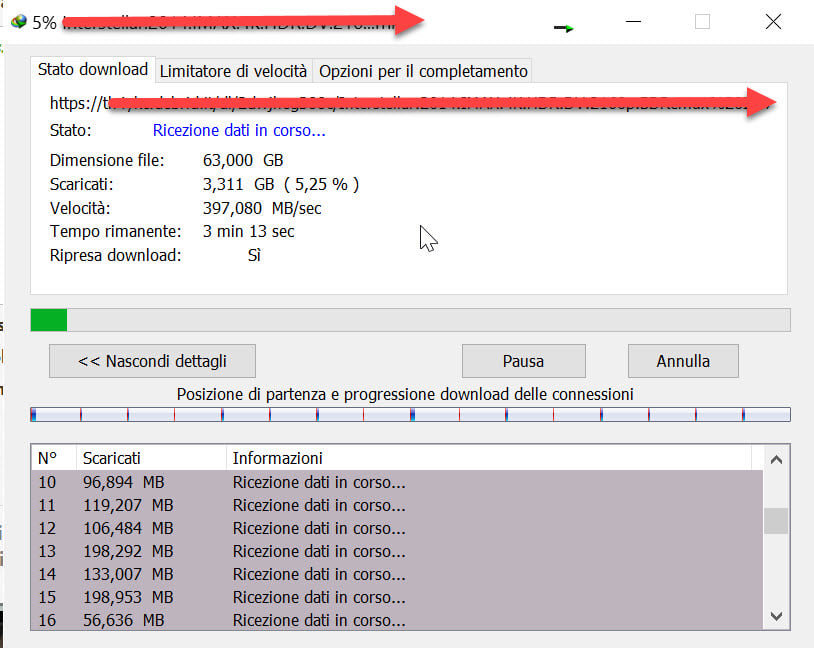Pause the download with Pausa

point(523,361)
